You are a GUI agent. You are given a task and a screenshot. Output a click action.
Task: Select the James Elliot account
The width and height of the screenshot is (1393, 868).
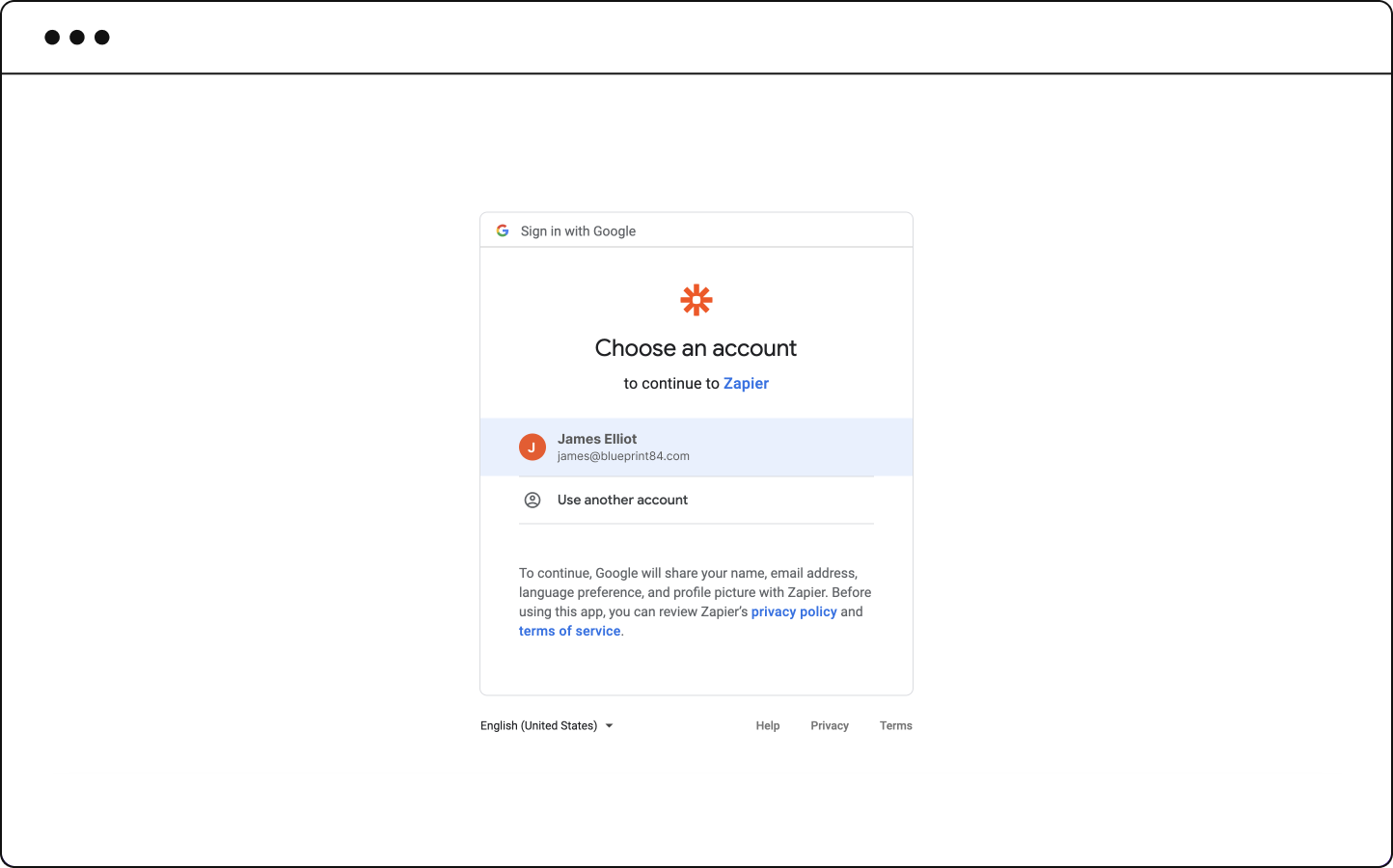pos(696,447)
